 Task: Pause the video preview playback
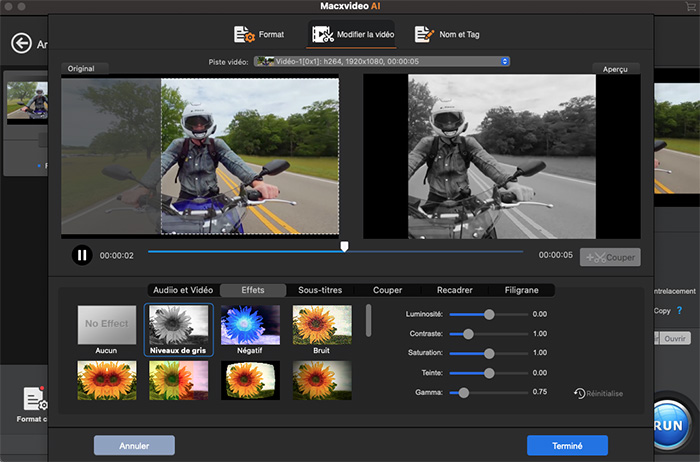[81, 255]
